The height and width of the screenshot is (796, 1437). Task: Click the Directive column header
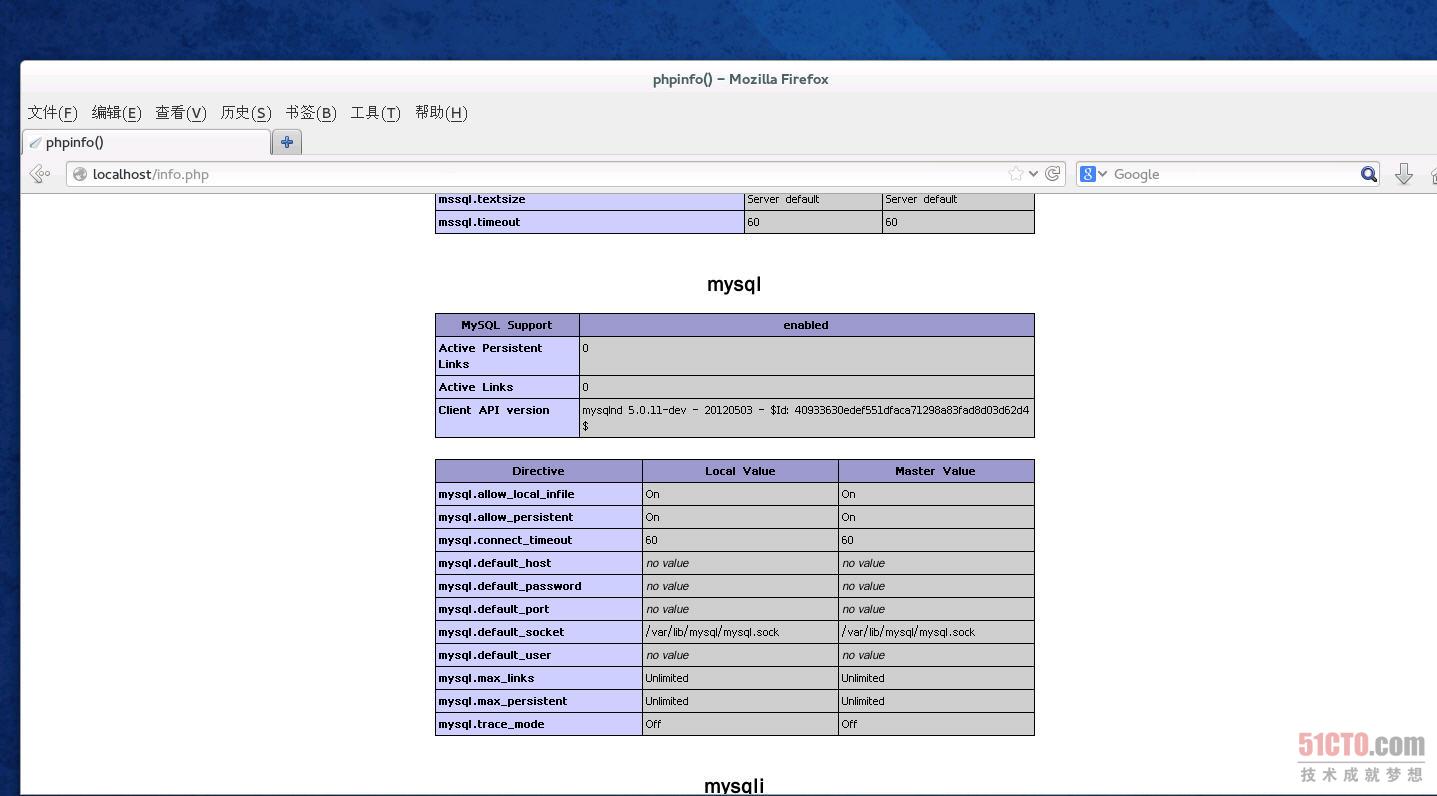click(538, 471)
